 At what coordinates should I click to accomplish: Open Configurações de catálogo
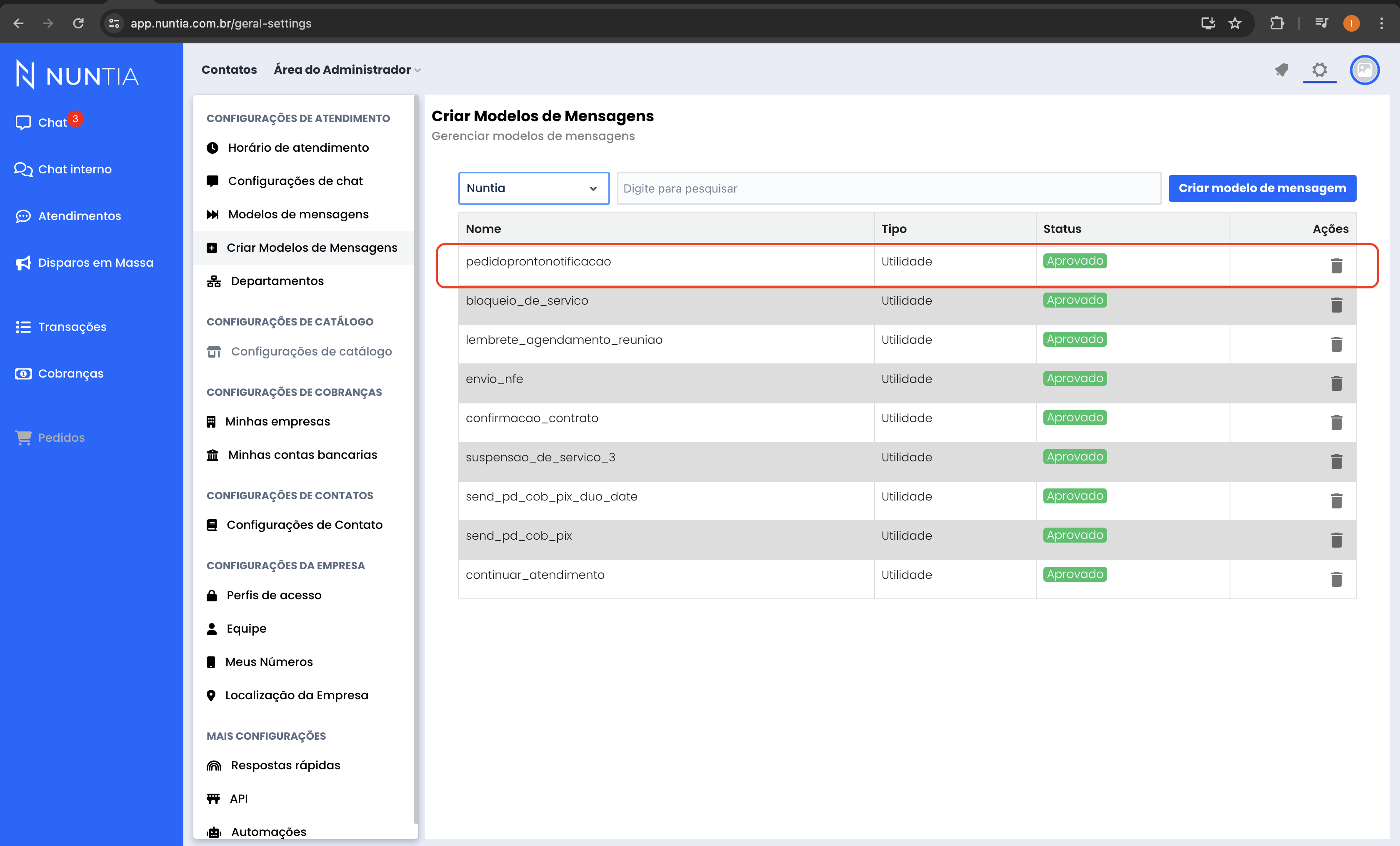[x=299, y=352]
